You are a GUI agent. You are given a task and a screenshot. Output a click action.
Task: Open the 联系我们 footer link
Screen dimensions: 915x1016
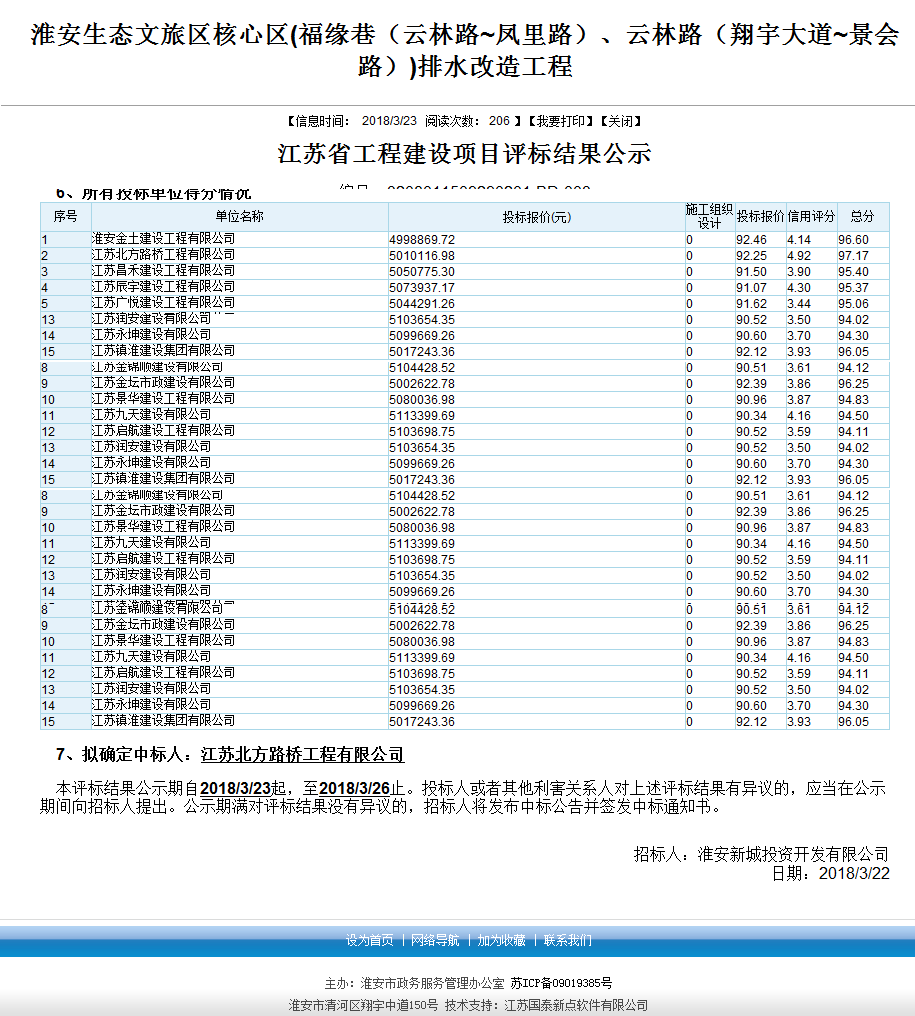(x=567, y=940)
